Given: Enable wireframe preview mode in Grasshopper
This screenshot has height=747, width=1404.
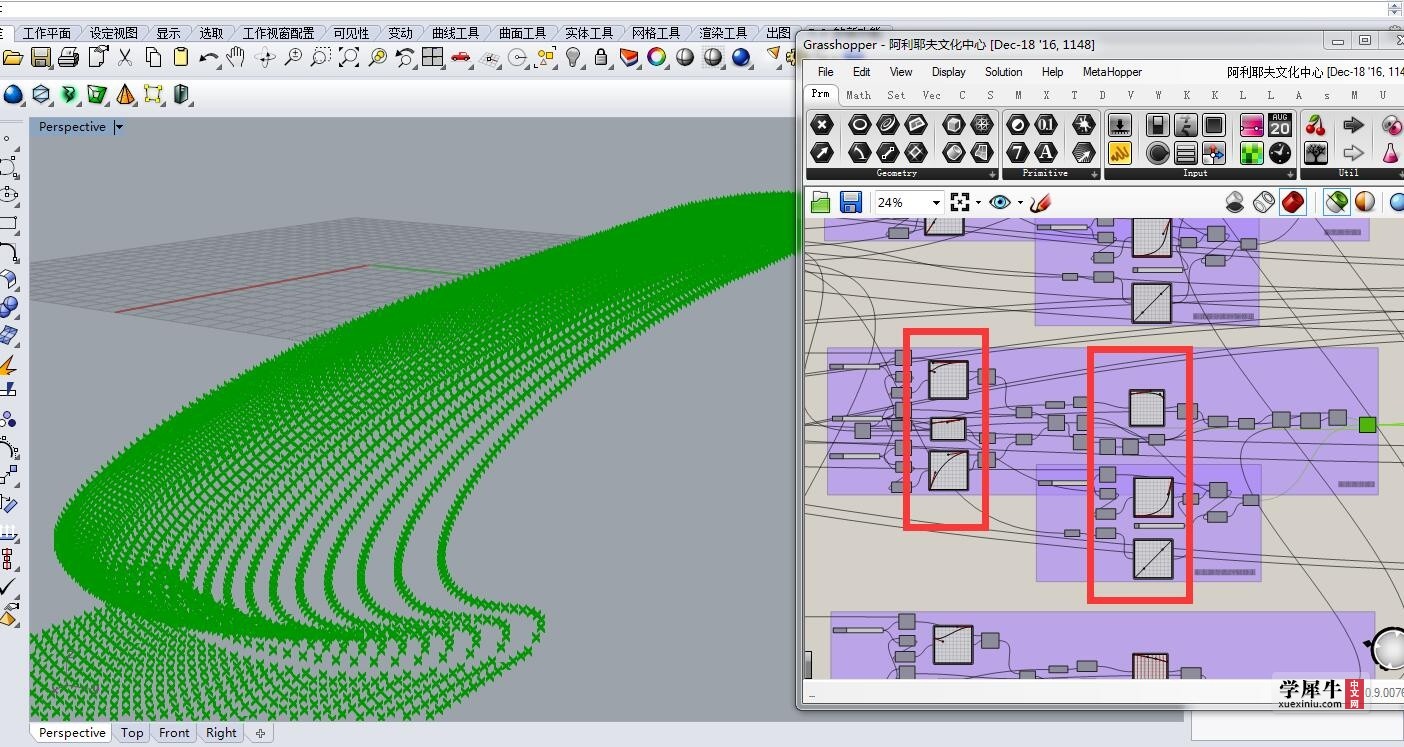Looking at the screenshot, I should tap(1264, 202).
